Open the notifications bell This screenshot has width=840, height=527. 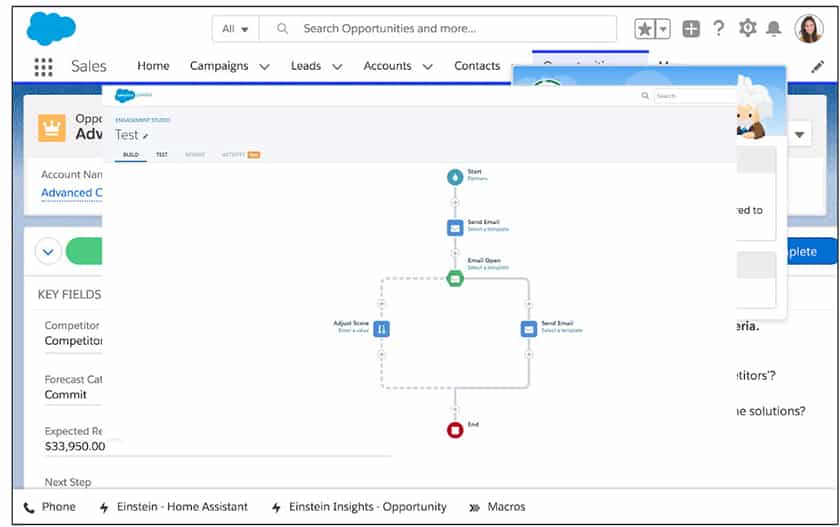[774, 28]
